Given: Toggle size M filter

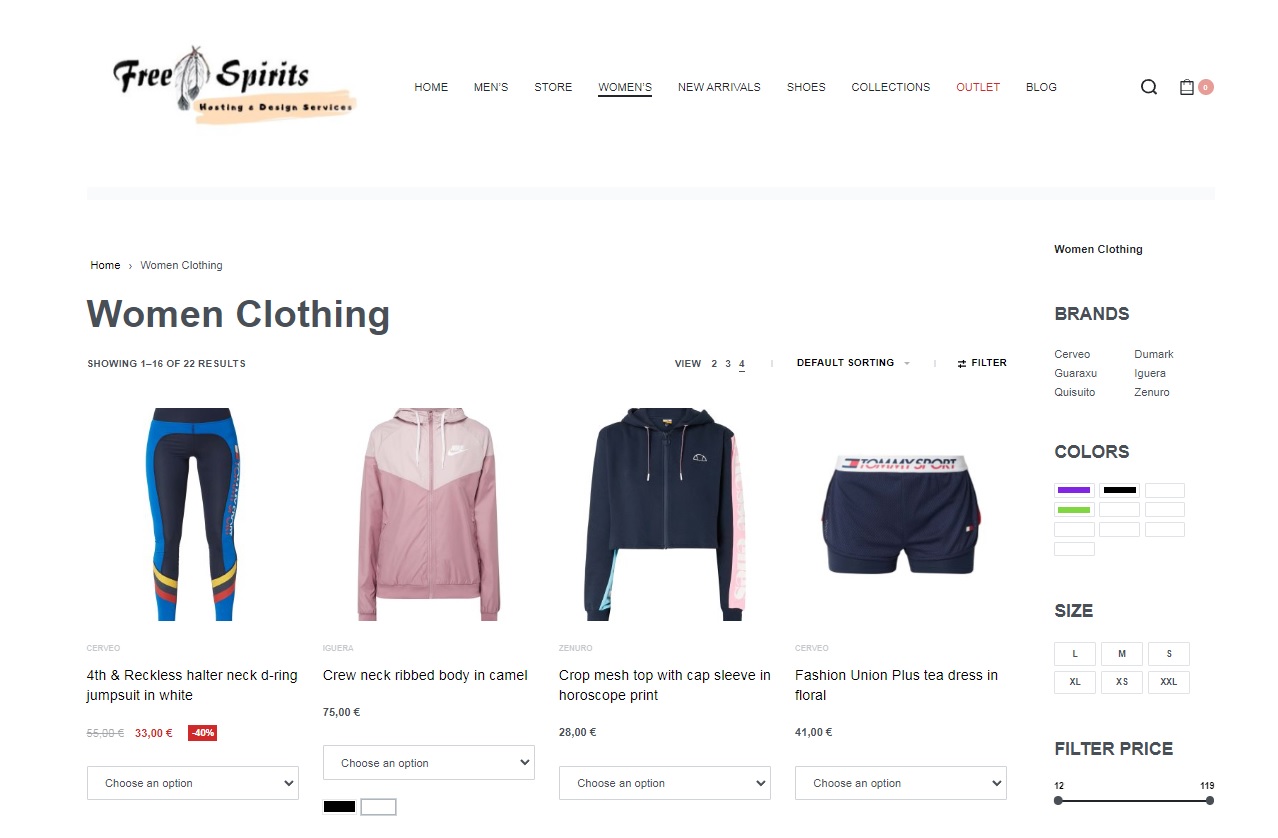Looking at the screenshot, I should 1122,654.
